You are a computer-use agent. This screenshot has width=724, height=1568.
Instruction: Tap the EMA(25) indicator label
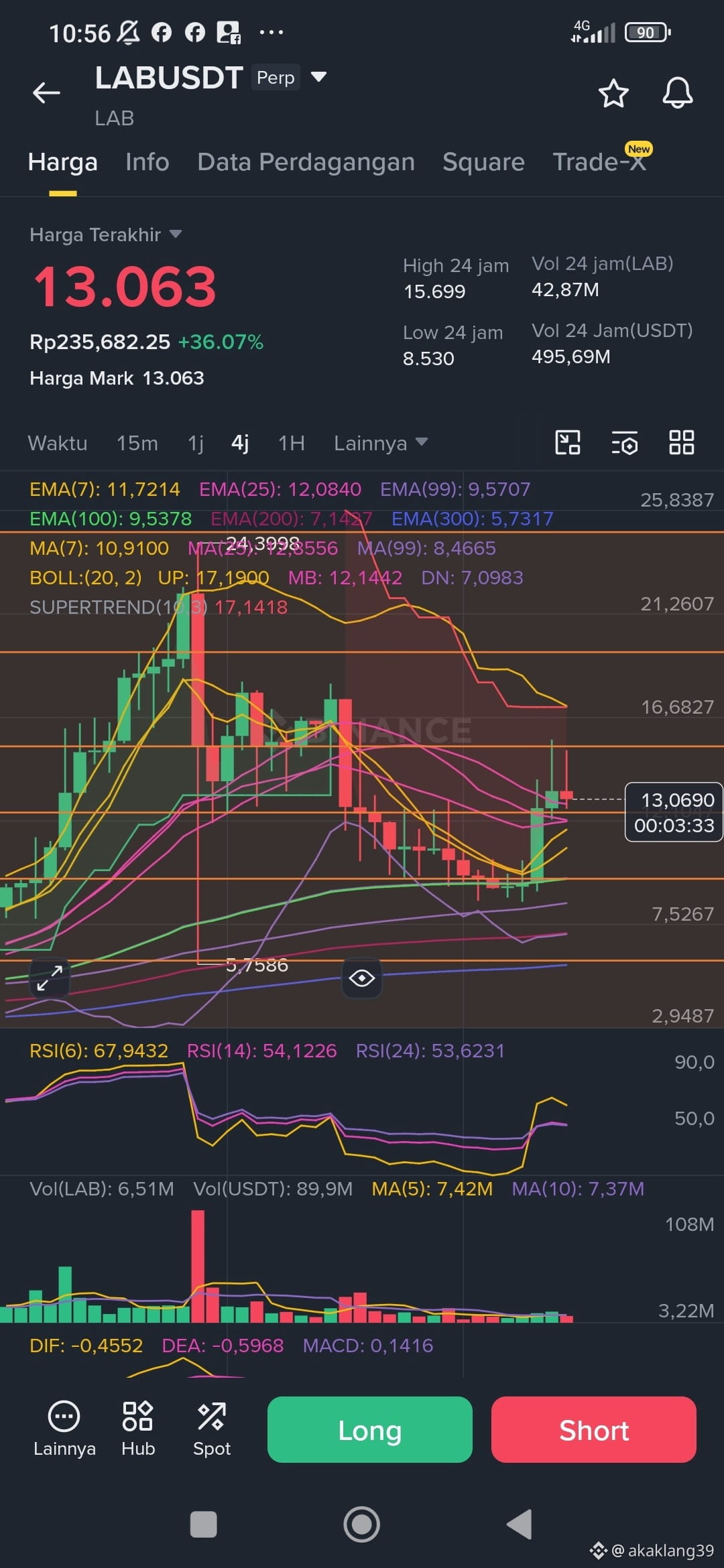tap(280, 489)
